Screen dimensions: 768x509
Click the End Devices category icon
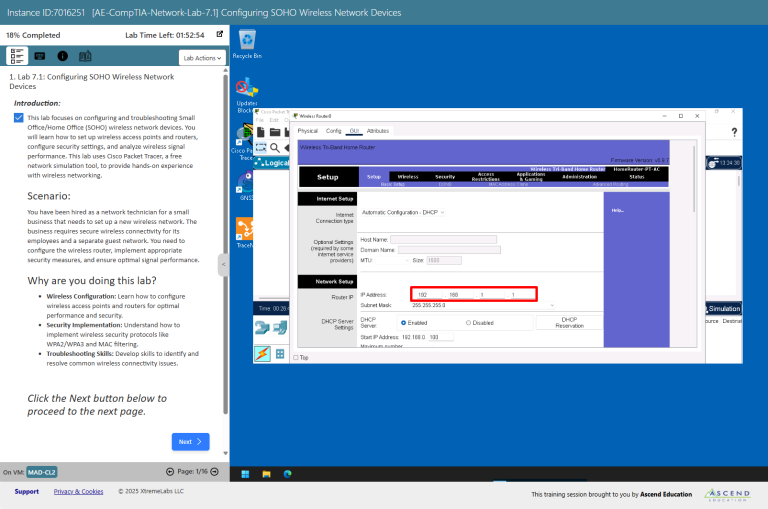tap(281, 327)
